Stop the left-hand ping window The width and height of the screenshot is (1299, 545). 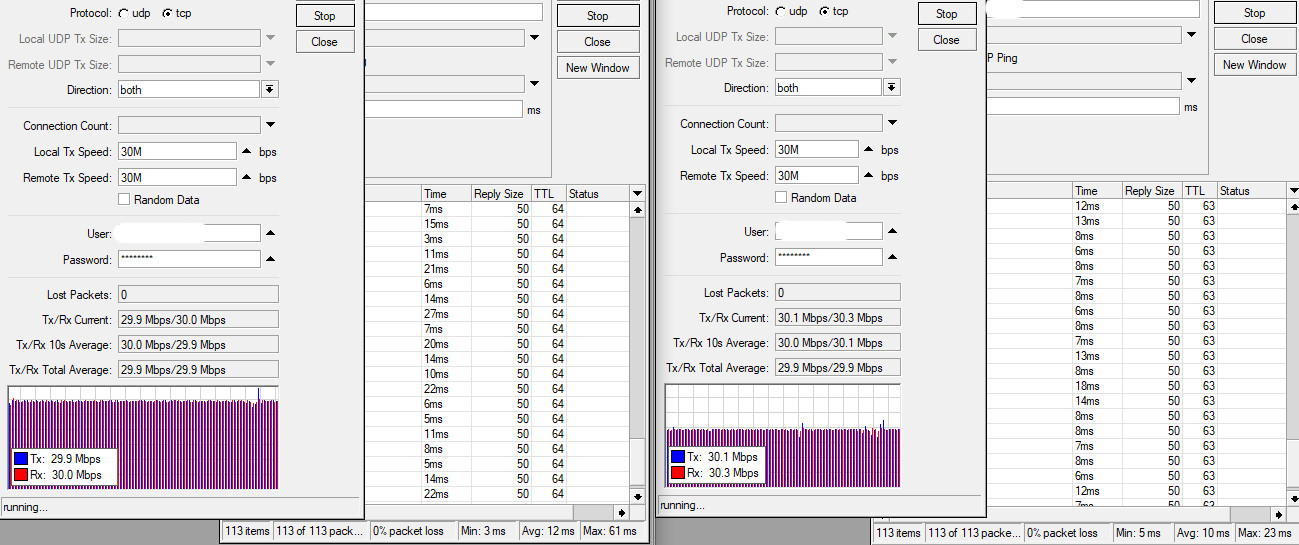[598, 16]
